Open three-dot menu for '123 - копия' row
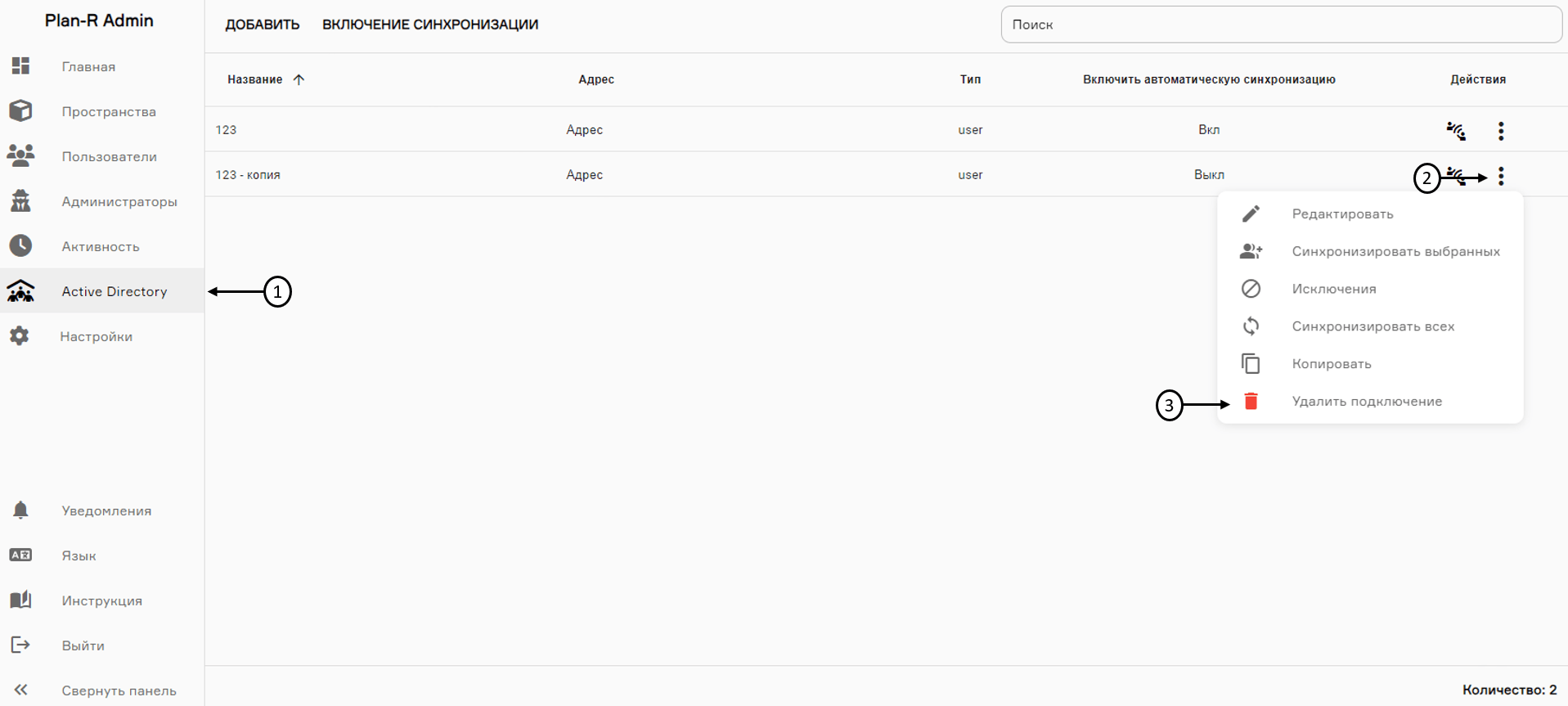 (x=1500, y=176)
